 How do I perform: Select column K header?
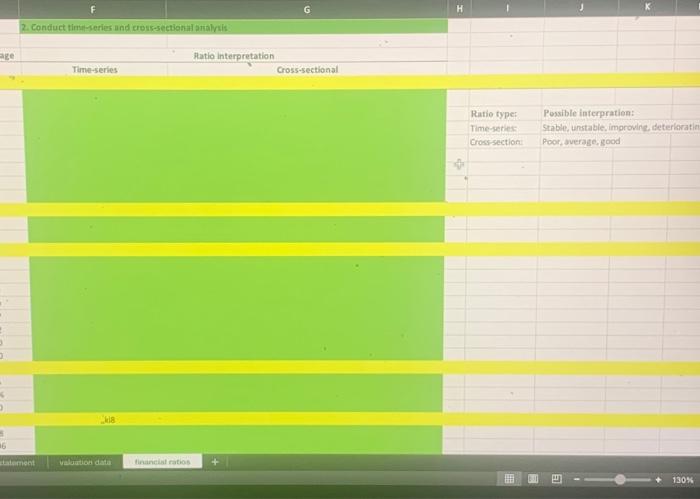pos(647,6)
